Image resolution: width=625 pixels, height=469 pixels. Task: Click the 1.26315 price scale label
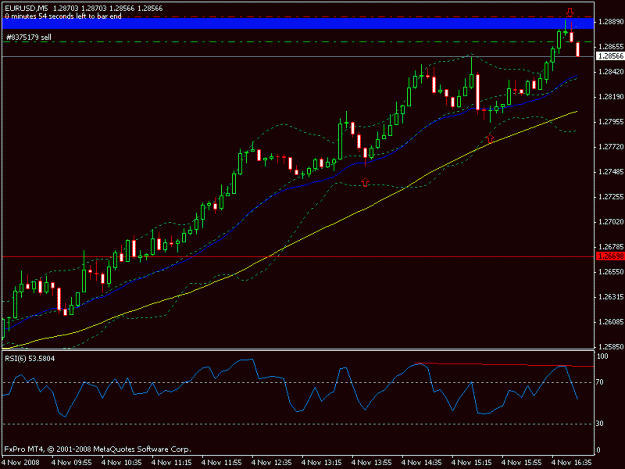click(x=611, y=297)
